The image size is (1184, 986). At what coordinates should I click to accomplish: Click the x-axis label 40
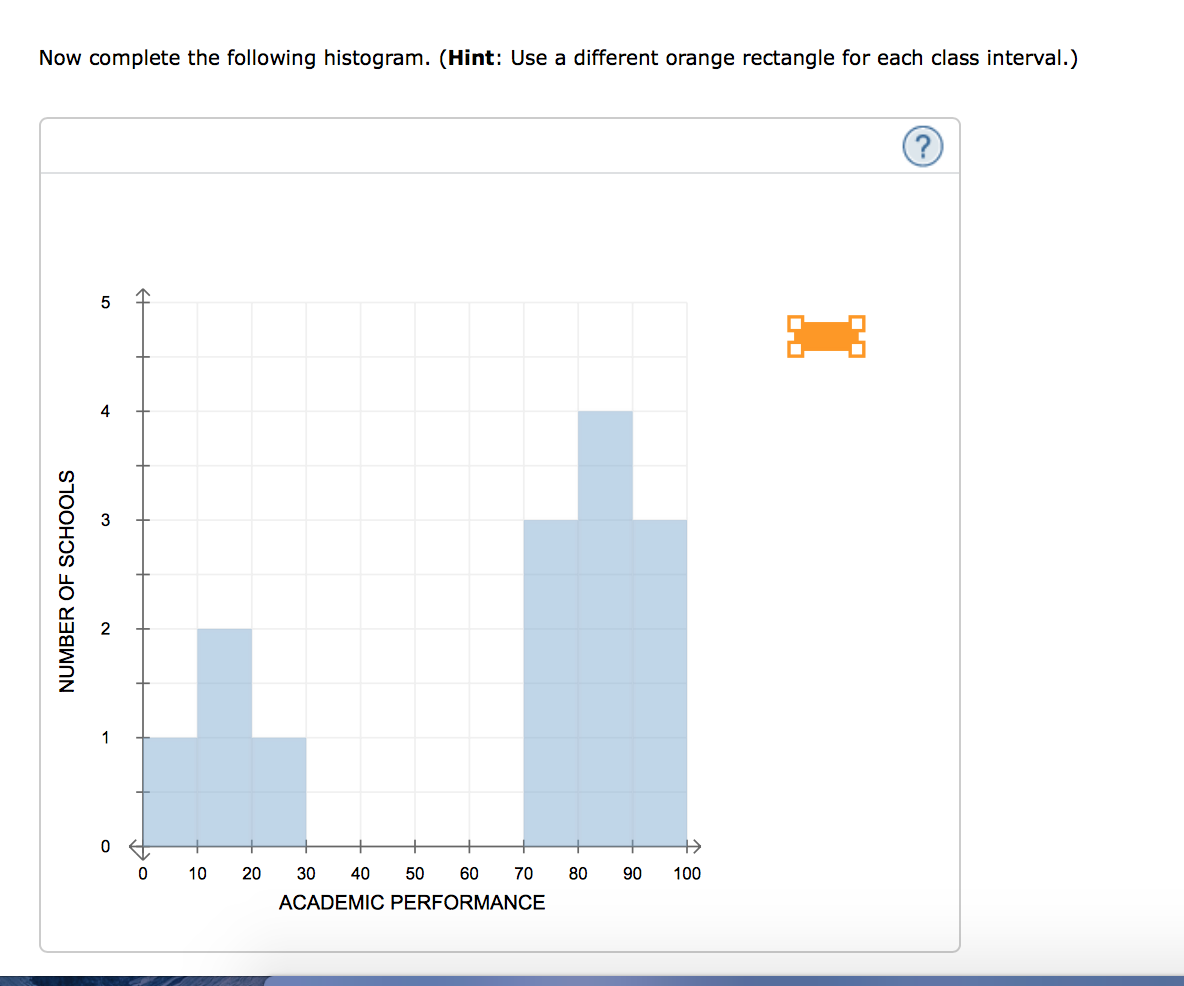tap(360, 874)
